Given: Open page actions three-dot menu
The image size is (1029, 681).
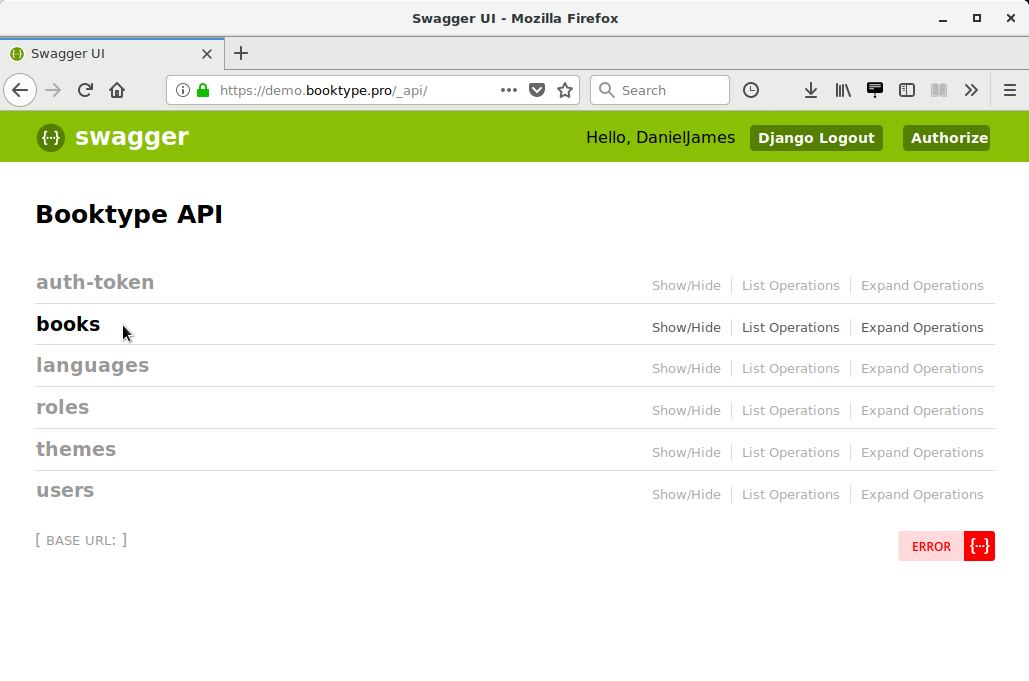Looking at the screenshot, I should coord(509,90).
